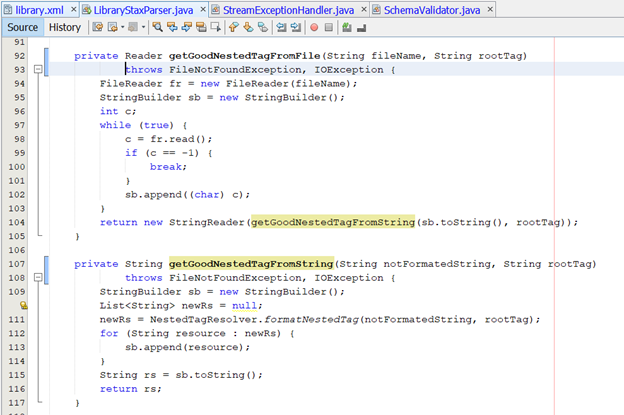The width and height of the screenshot is (624, 415).
Task: Click the getGoodNestedTagFromString declaration on line 107
Action: pyautogui.click(x=251, y=264)
